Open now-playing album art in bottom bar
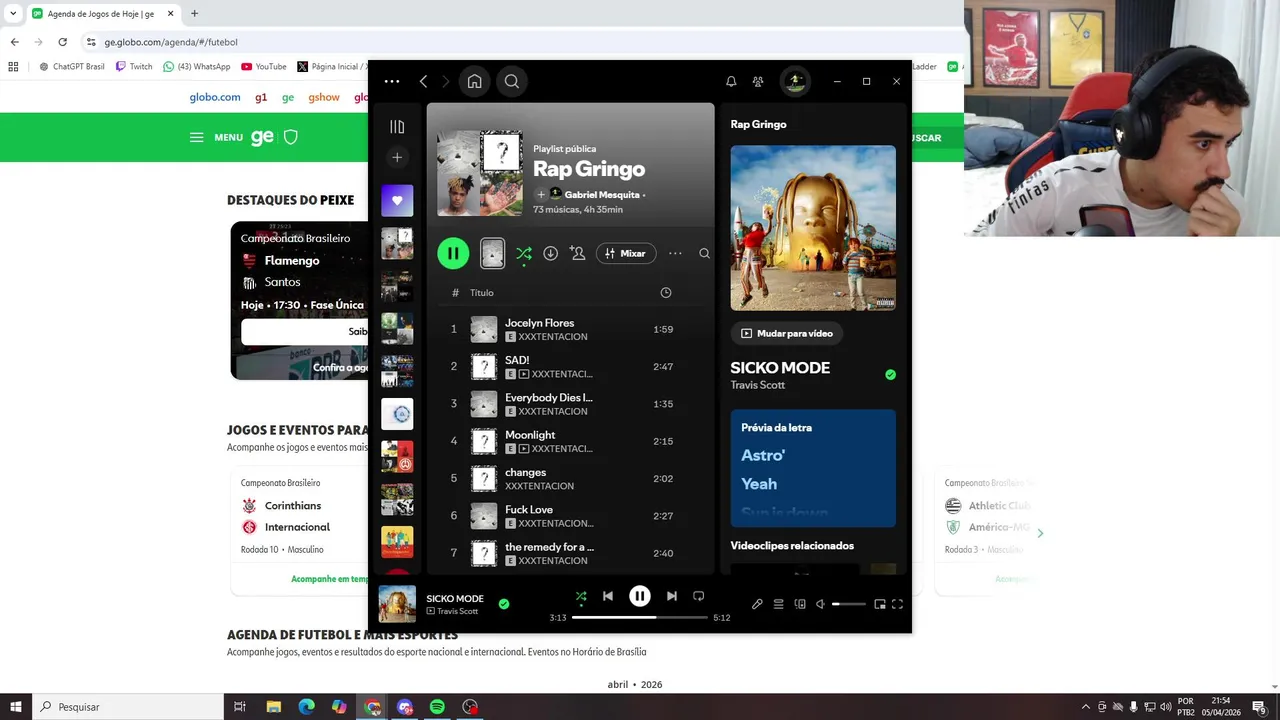 [x=397, y=604]
